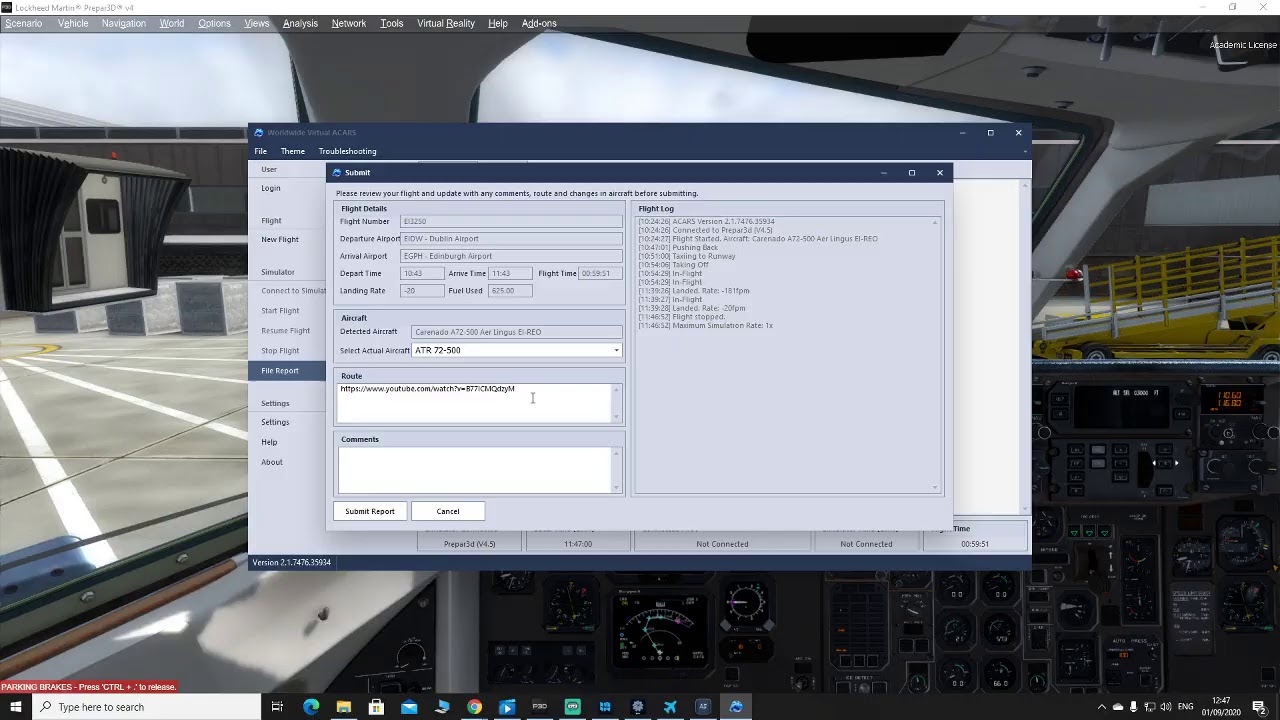This screenshot has width=1280, height=720.
Task: Cancel the Submit dialog
Action: coord(448,511)
